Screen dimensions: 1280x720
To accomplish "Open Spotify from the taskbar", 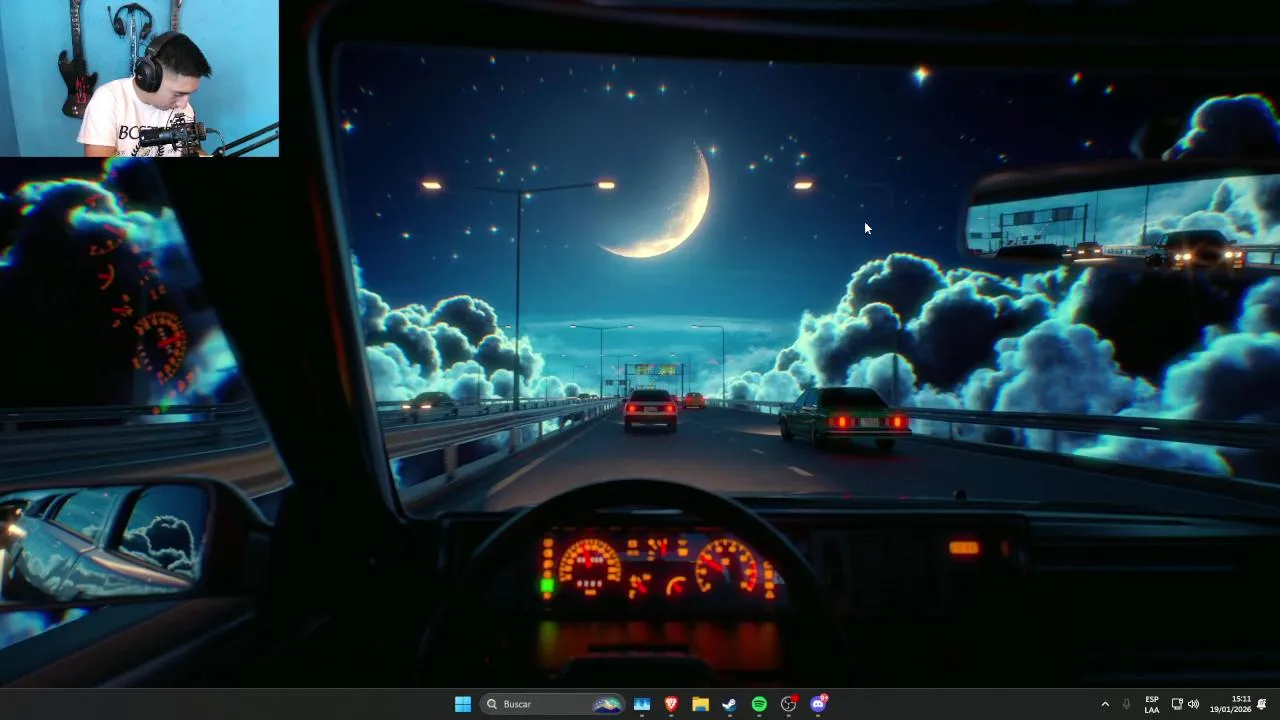I will [759, 704].
